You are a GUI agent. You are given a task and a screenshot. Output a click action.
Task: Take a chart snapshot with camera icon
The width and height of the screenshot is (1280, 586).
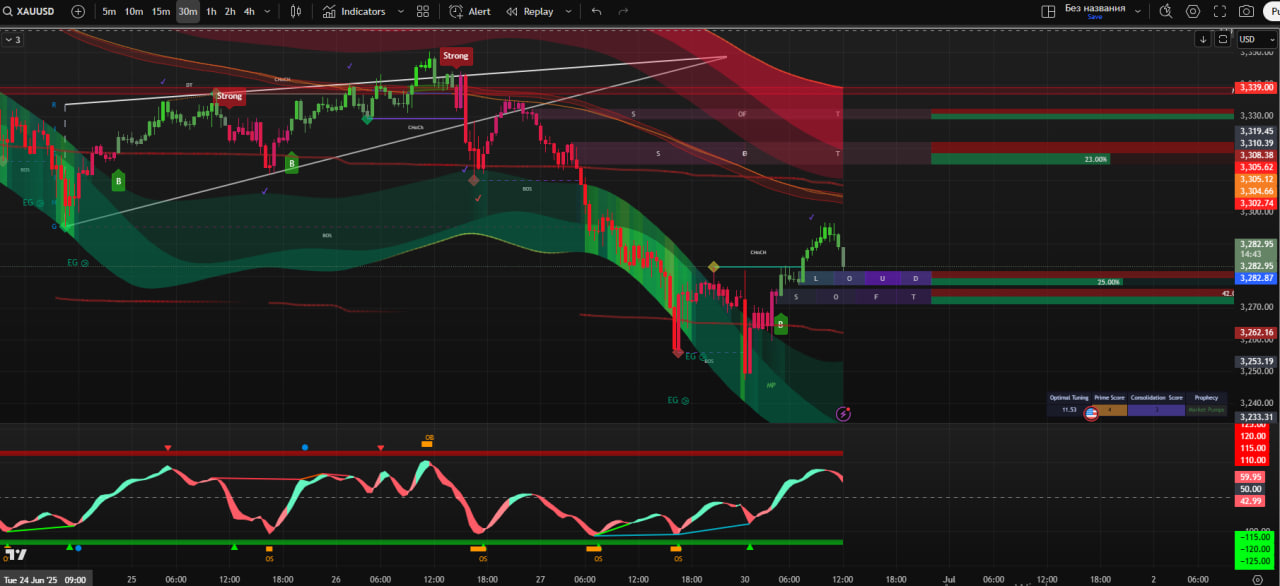point(1246,11)
